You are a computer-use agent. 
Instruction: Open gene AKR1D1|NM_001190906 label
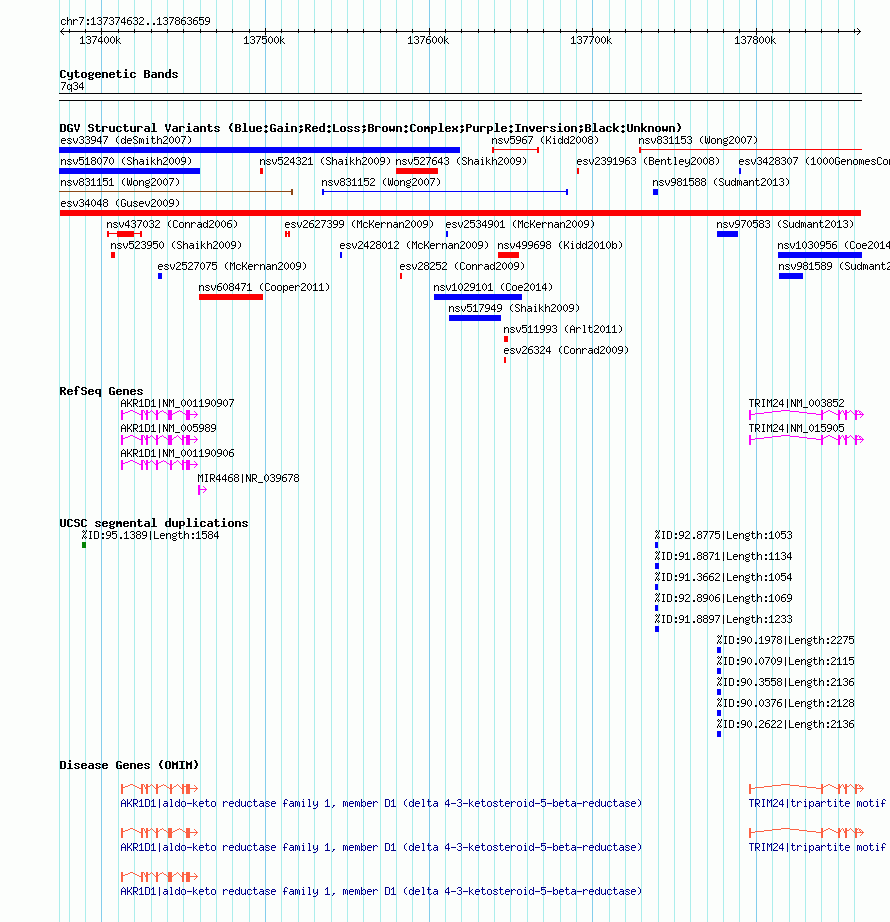177,453
